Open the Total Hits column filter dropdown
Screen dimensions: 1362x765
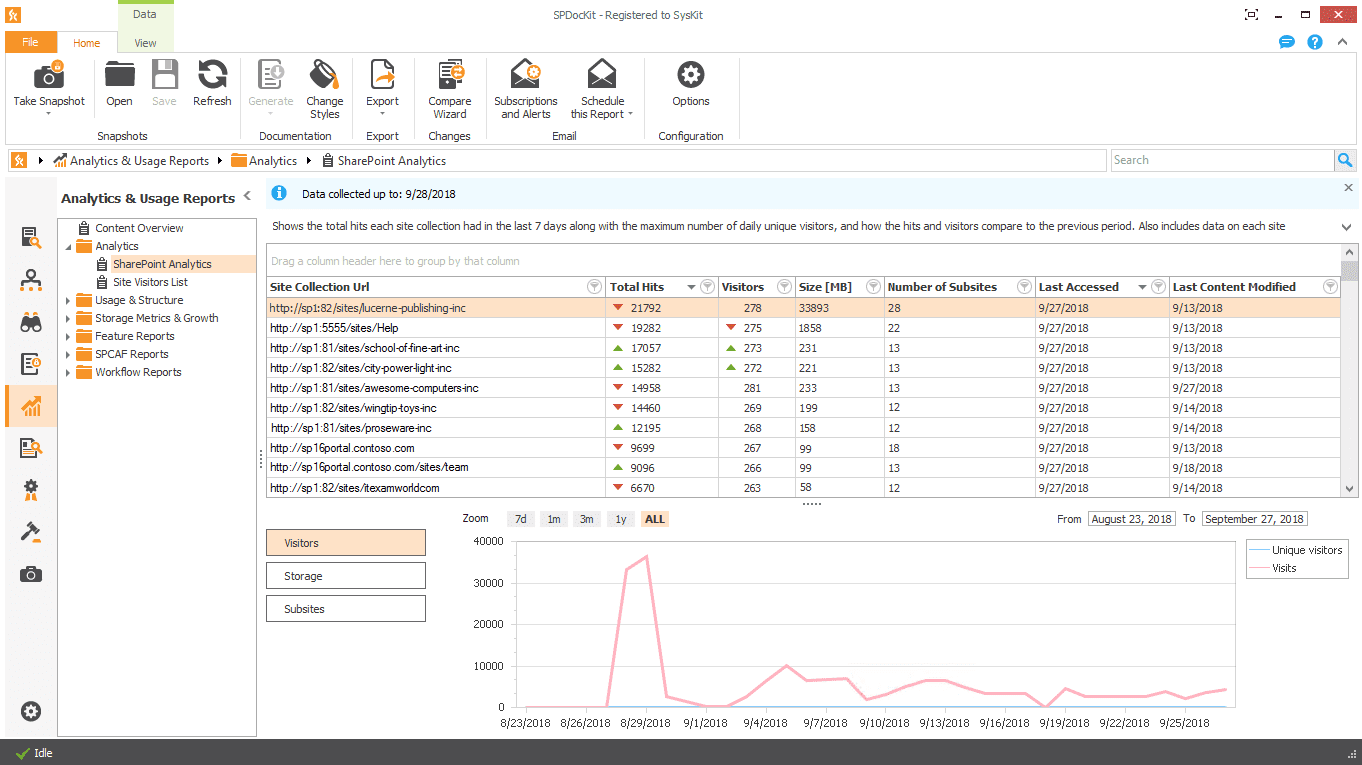pos(707,287)
